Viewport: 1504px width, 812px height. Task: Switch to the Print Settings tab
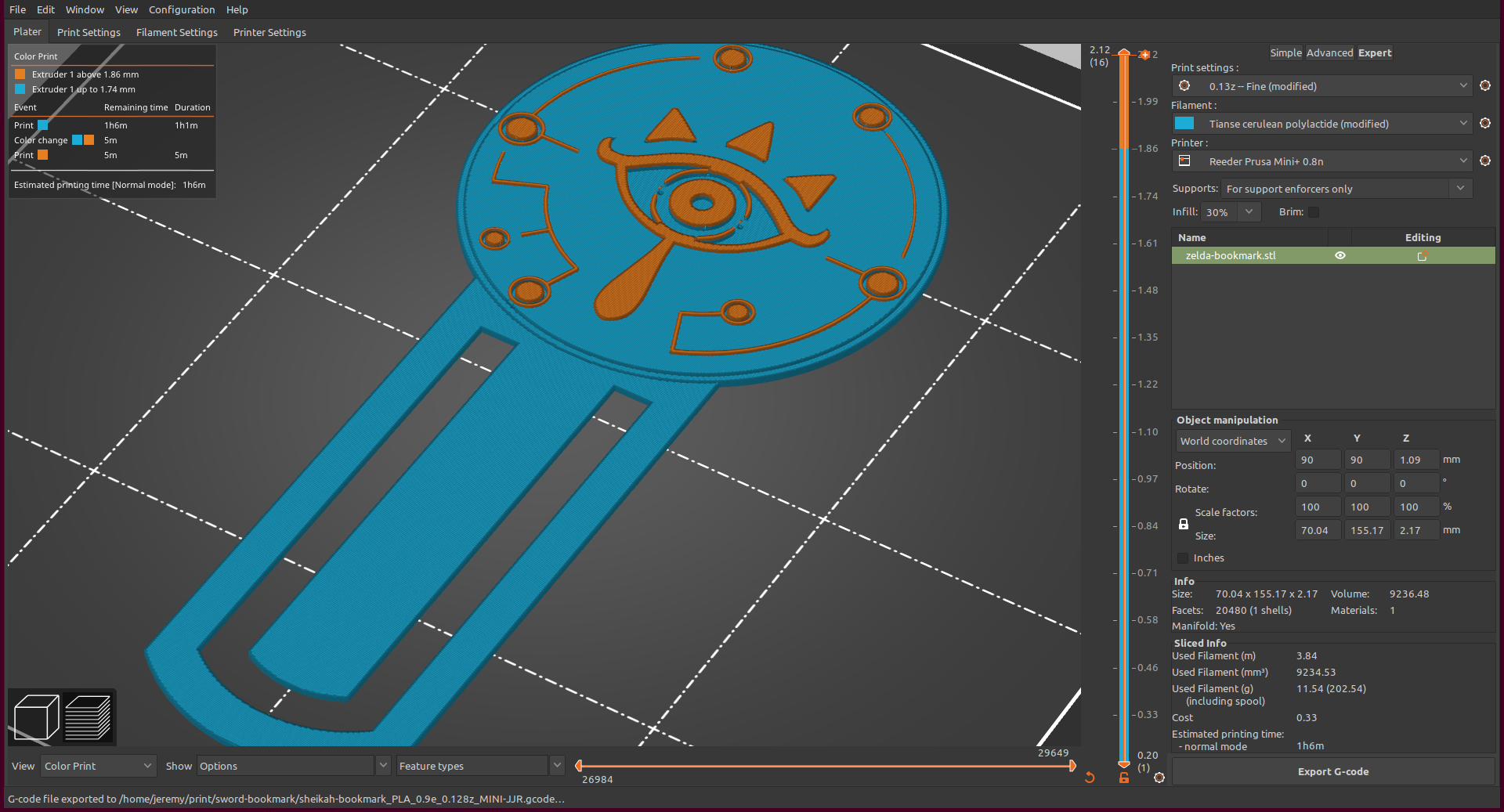[x=89, y=32]
